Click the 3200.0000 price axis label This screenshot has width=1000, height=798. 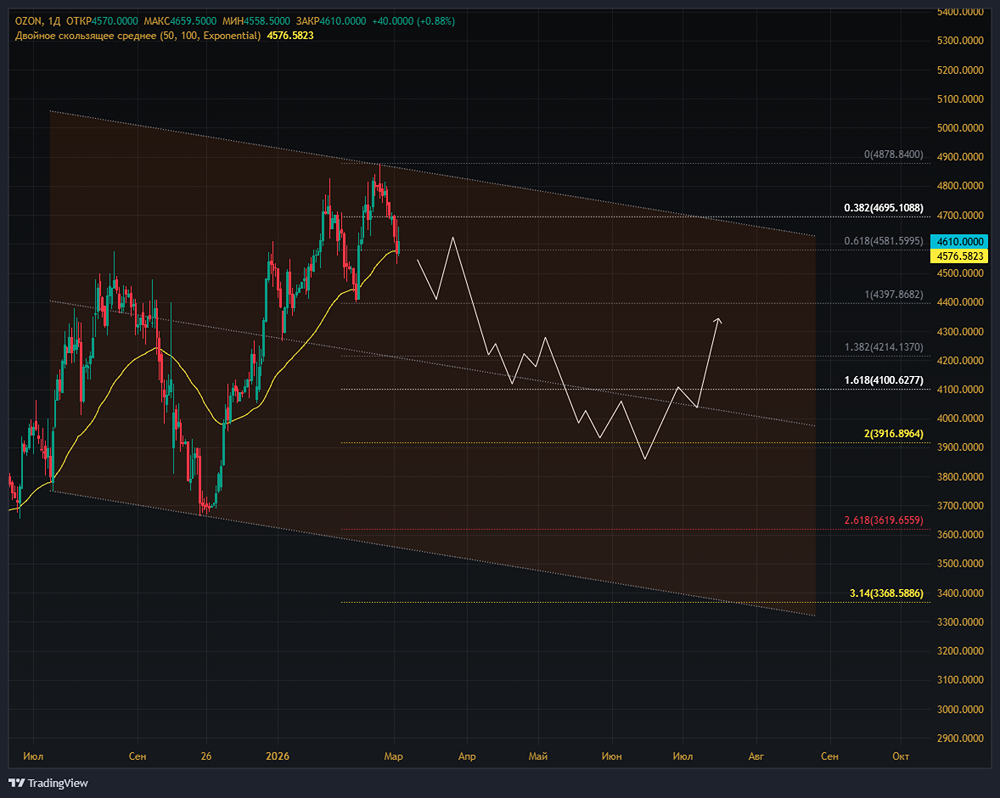pos(960,651)
